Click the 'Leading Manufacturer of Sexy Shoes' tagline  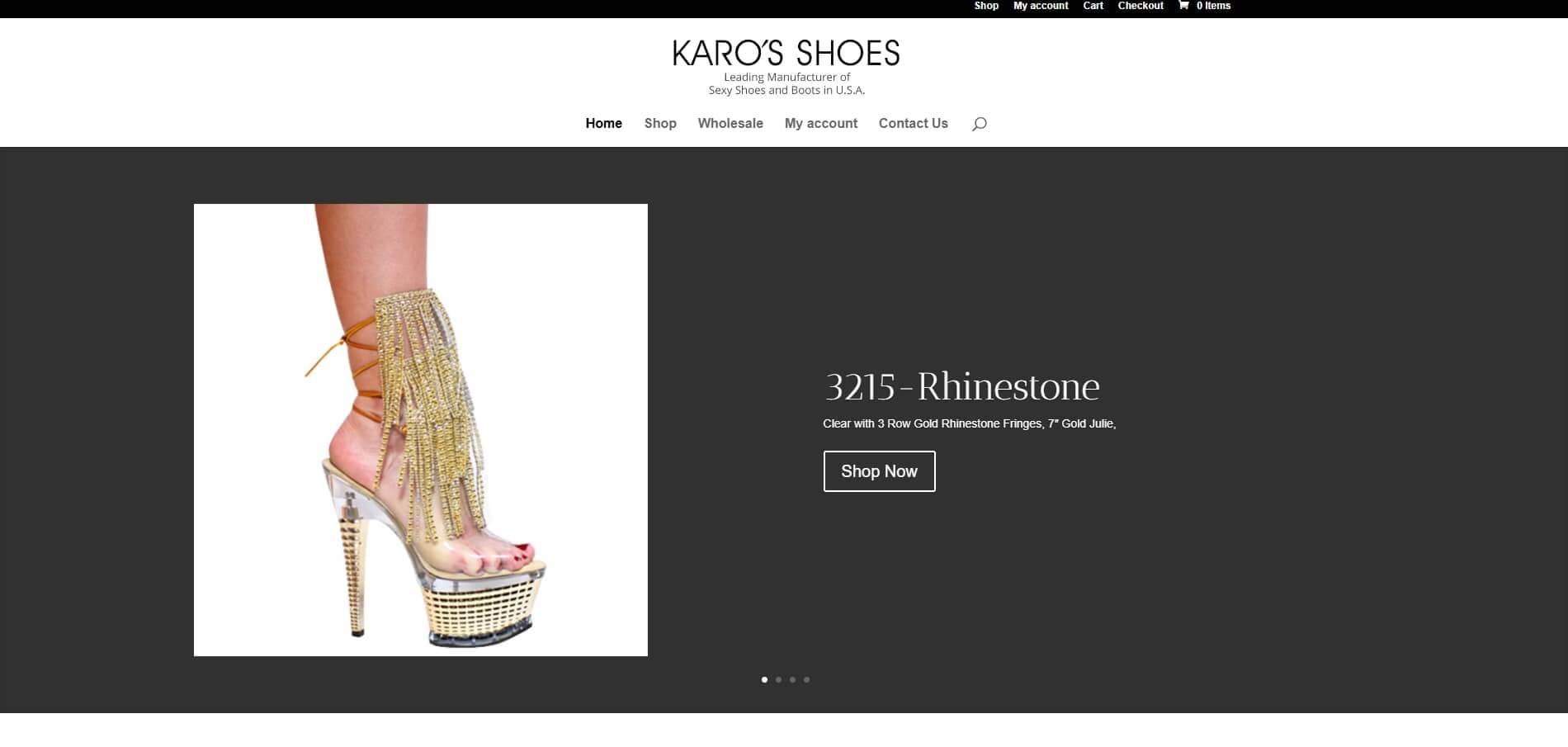786,83
